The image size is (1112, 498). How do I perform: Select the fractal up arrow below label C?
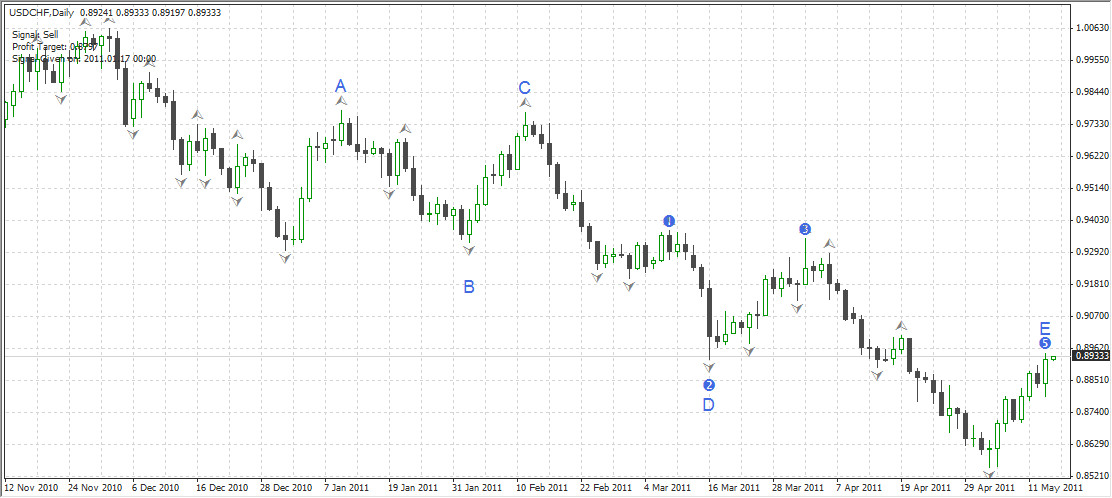pyautogui.click(x=525, y=102)
